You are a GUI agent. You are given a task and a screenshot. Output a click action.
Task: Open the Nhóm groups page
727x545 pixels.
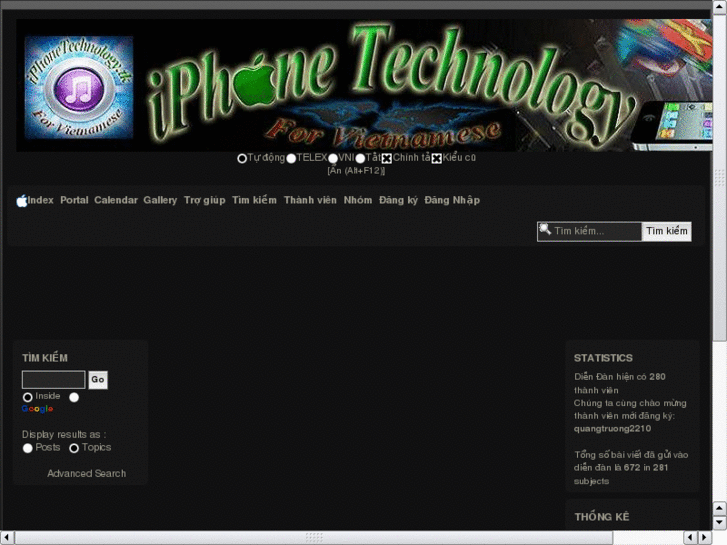pos(358,200)
